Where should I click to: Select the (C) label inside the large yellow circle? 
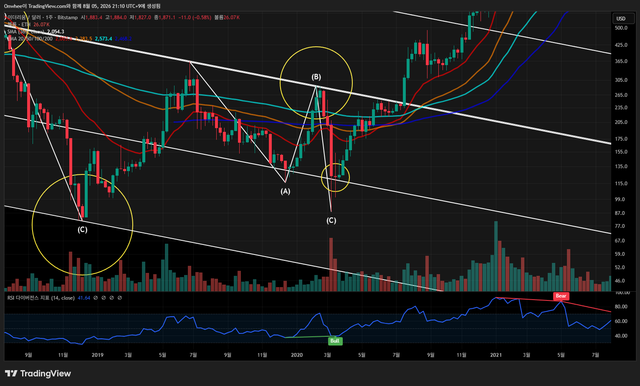click(x=82, y=229)
